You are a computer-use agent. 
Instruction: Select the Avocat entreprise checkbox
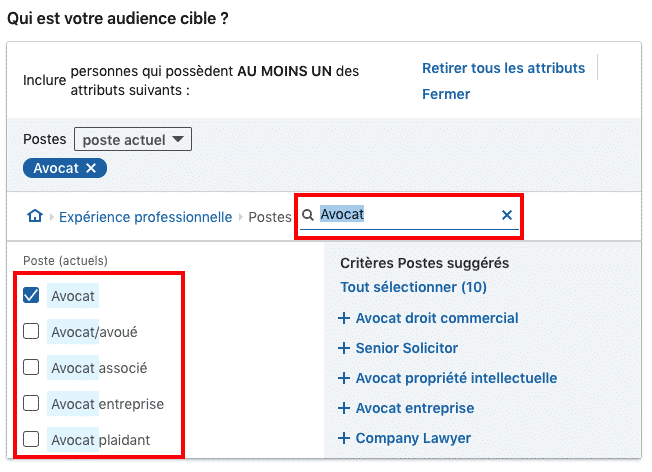pyautogui.click(x=31, y=404)
